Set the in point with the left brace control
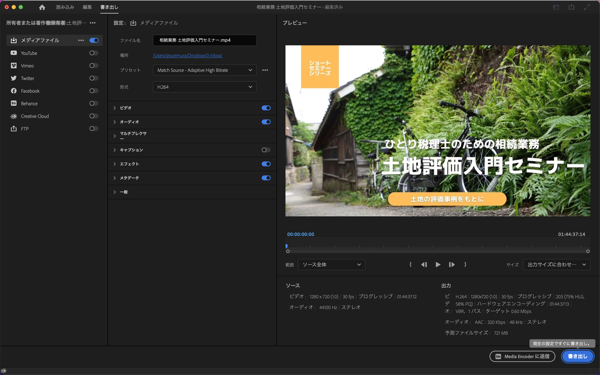Image resolution: width=600 pixels, height=375 pixels. (x=410, y=264)
